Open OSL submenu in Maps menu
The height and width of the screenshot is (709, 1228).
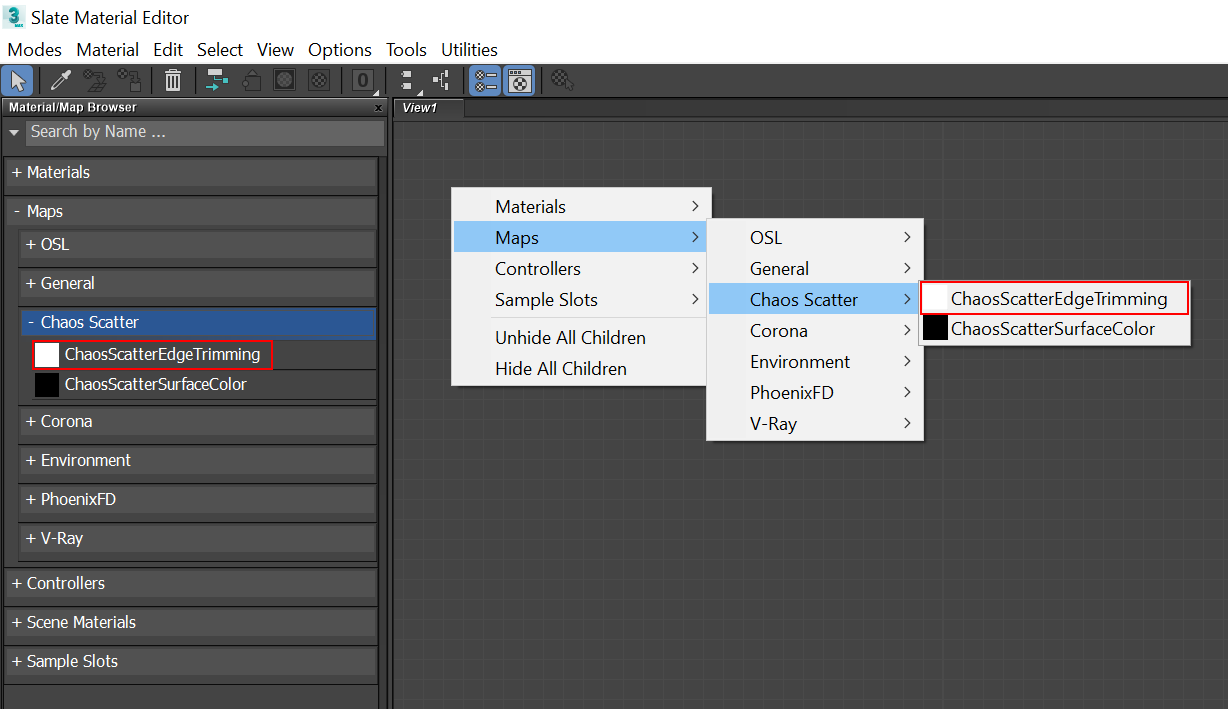814,237
